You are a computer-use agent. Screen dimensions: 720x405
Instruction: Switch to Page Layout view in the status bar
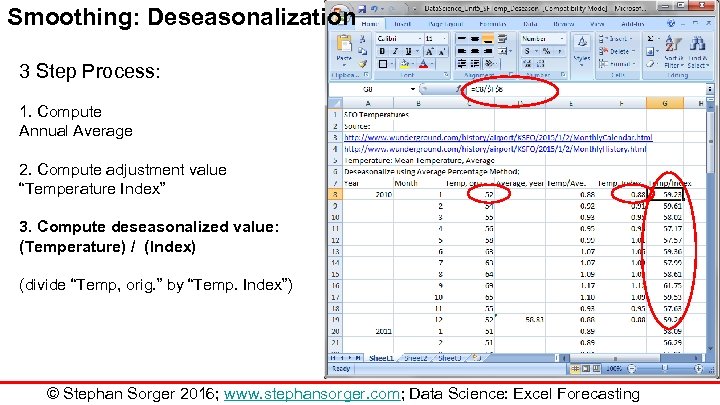[x=585, y=369]
